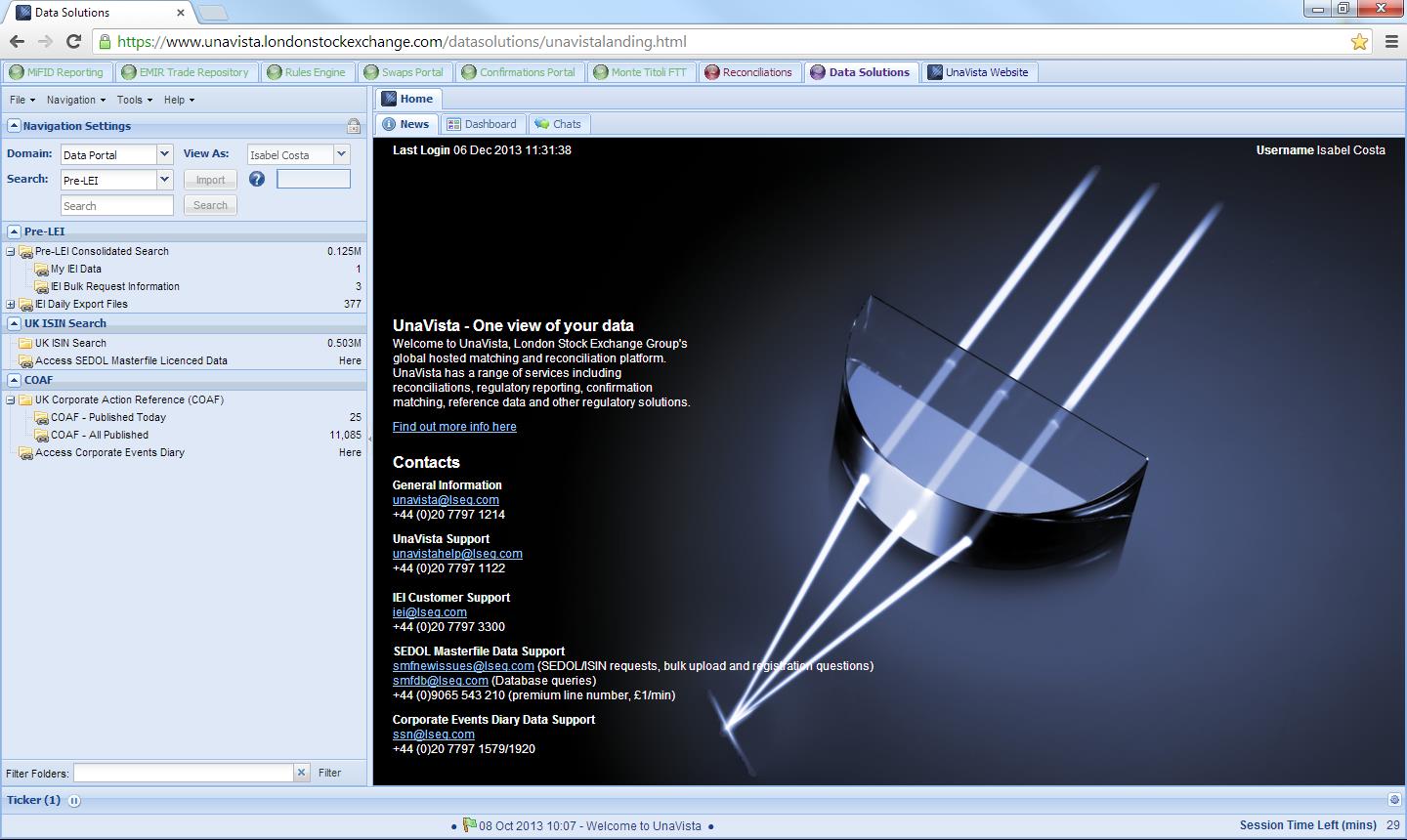The width and height of the screenshot is (1407, 840).
Task: Open the Rules Engine tab
Action: point(307,72)
